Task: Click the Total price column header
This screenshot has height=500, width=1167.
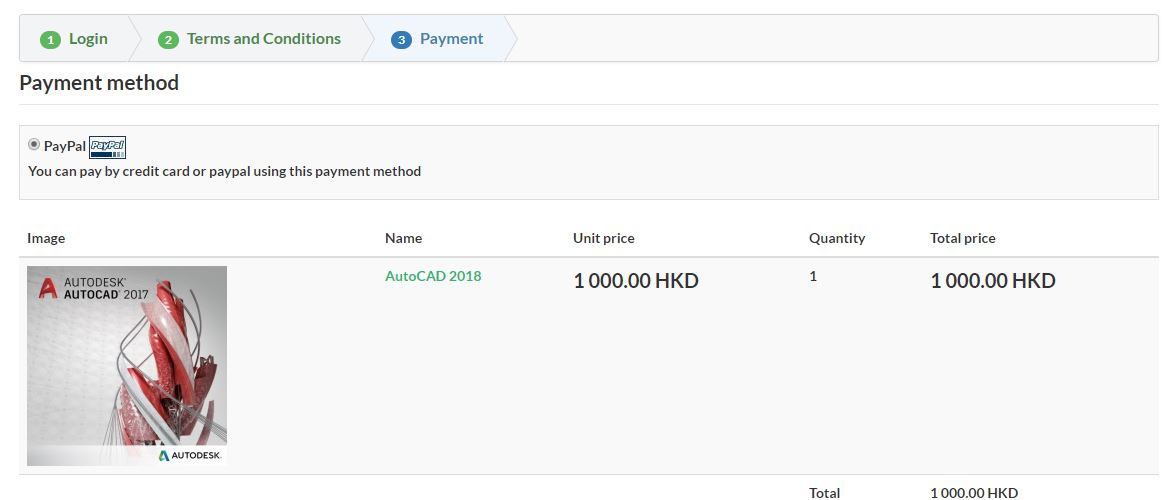Action: (962, 238)
